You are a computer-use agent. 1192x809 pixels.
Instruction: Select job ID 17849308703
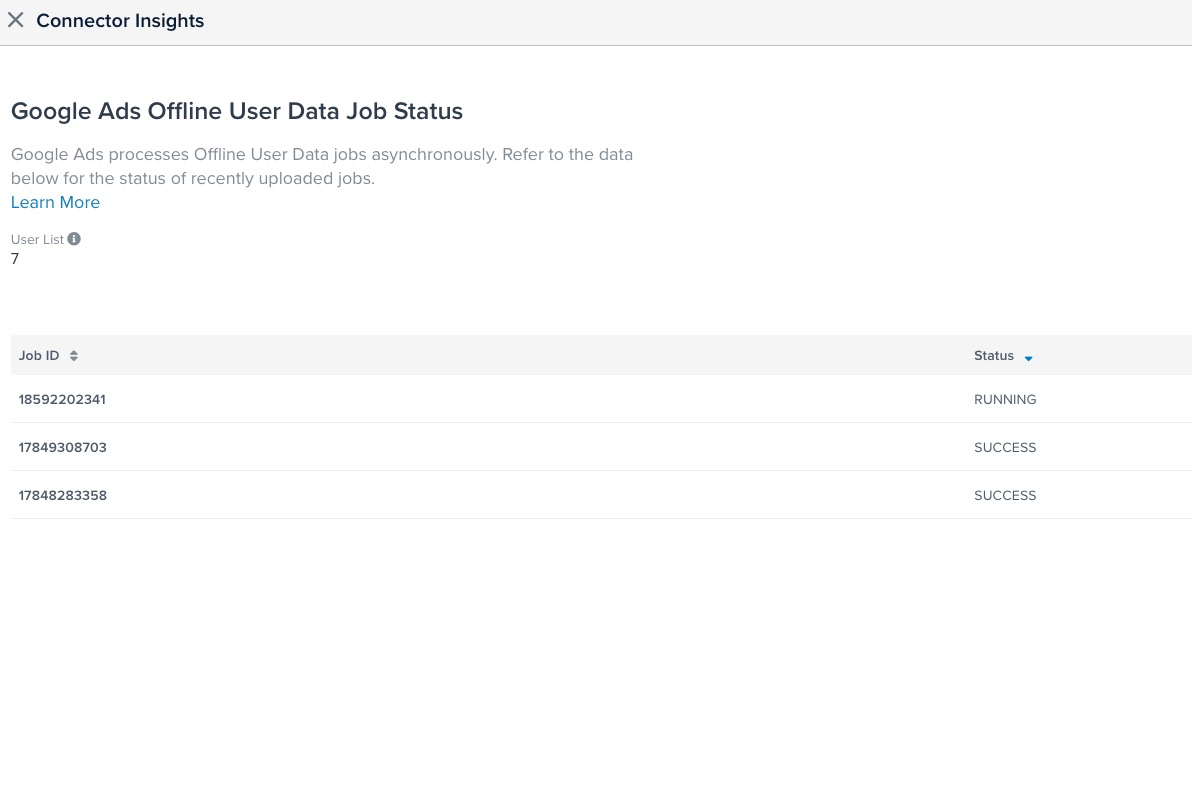click(x=62, y=447)
